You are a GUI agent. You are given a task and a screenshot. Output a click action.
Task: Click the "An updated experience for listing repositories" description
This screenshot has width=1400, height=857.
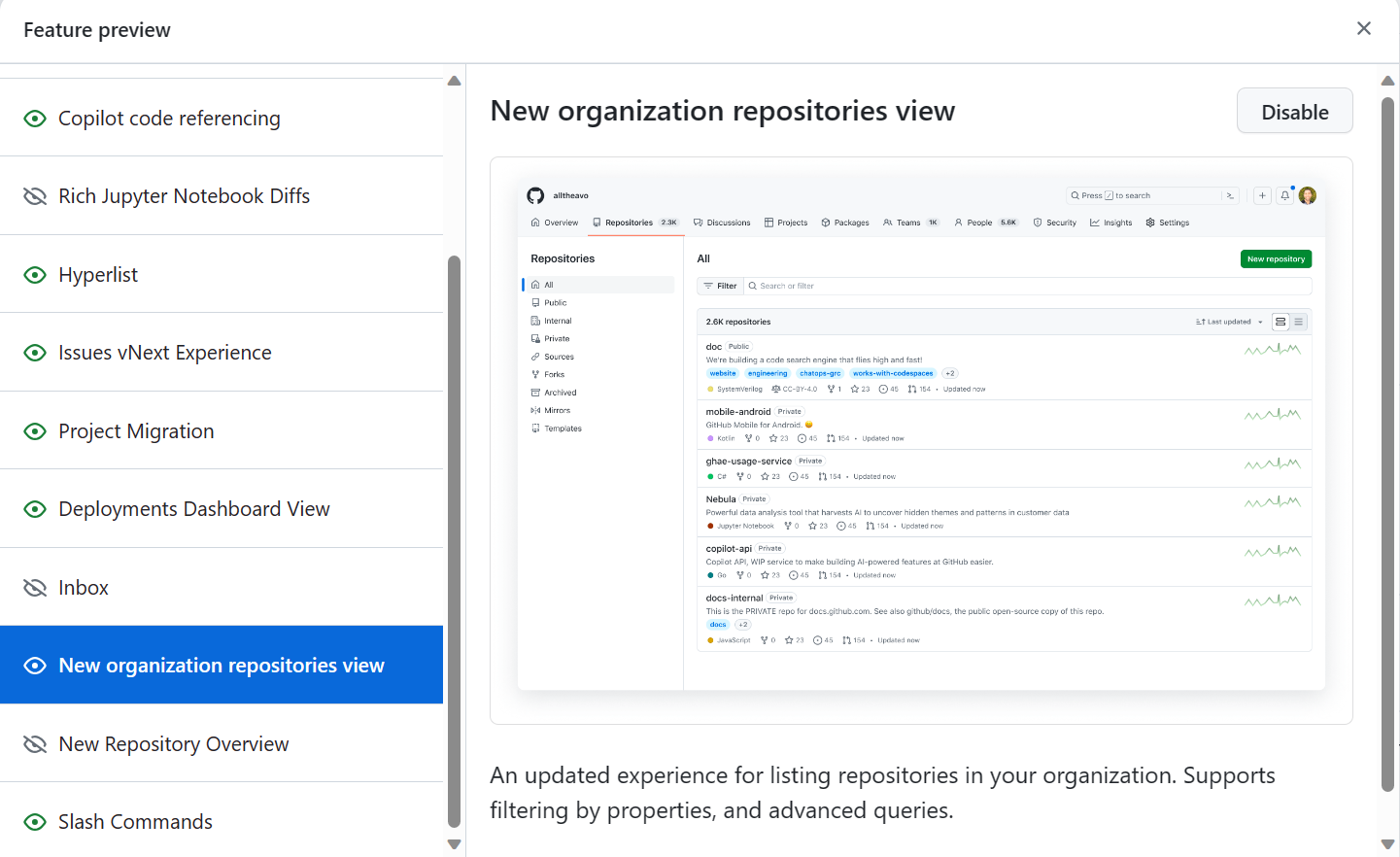(x=882, y=793)
